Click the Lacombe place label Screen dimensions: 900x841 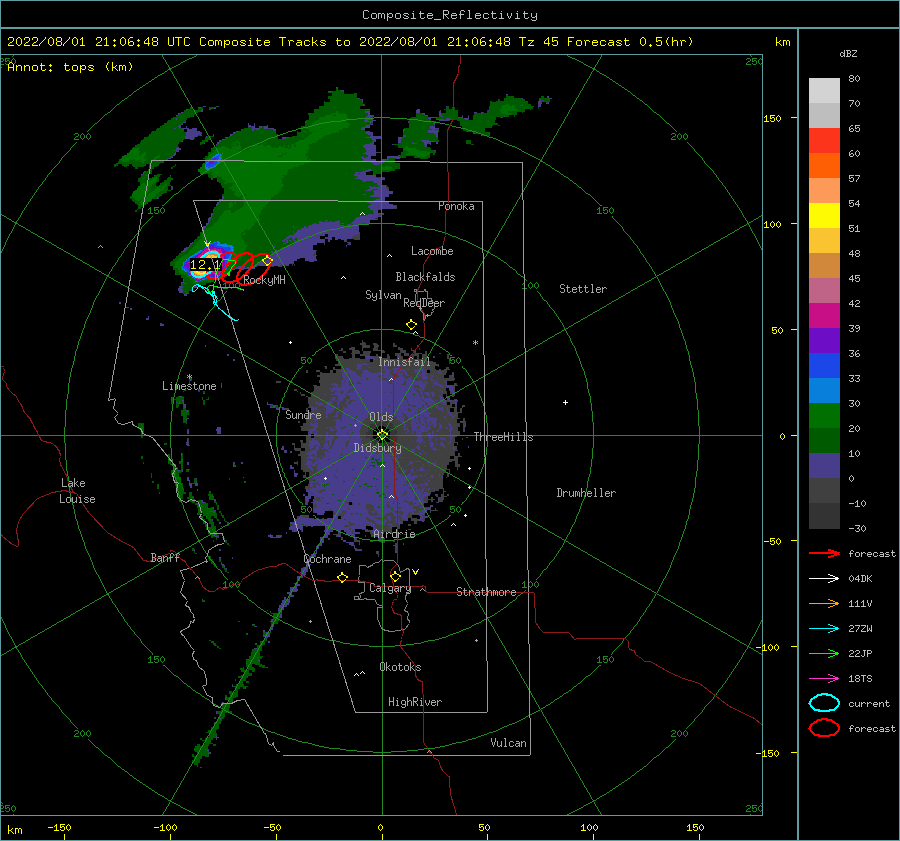[432, 251]
